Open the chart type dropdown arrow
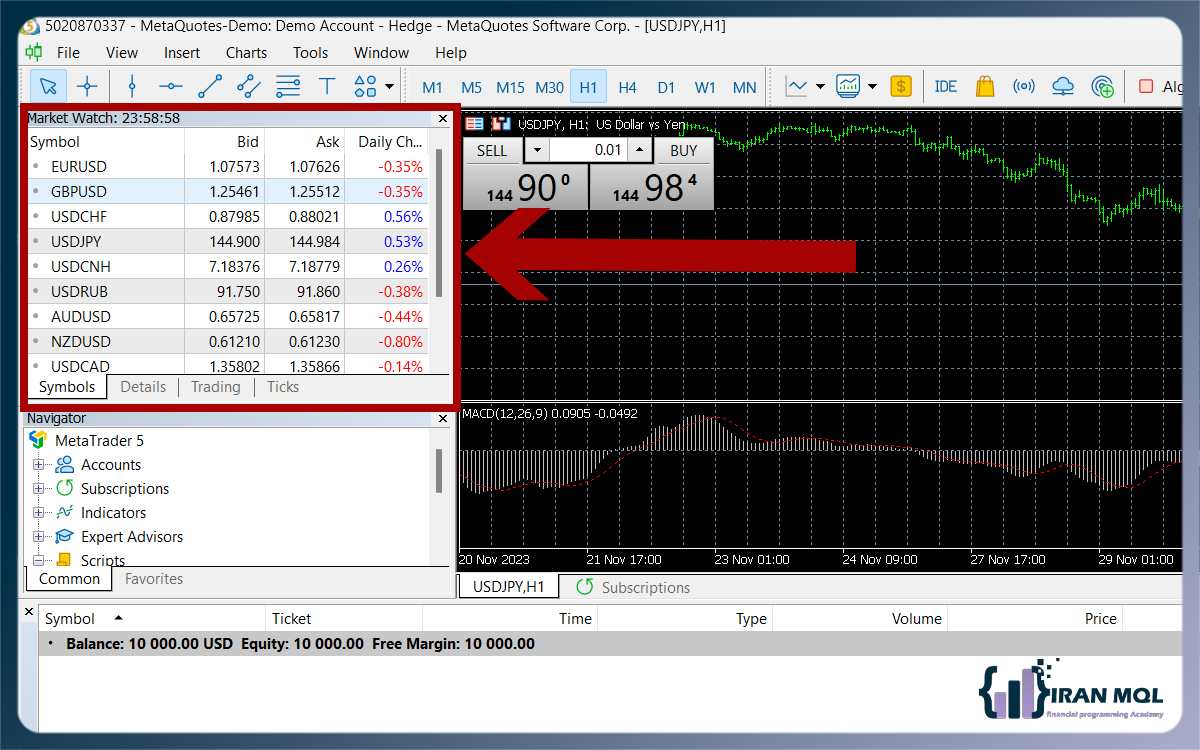This screenshot has width=1200, height=750. [x=820, y=87]
